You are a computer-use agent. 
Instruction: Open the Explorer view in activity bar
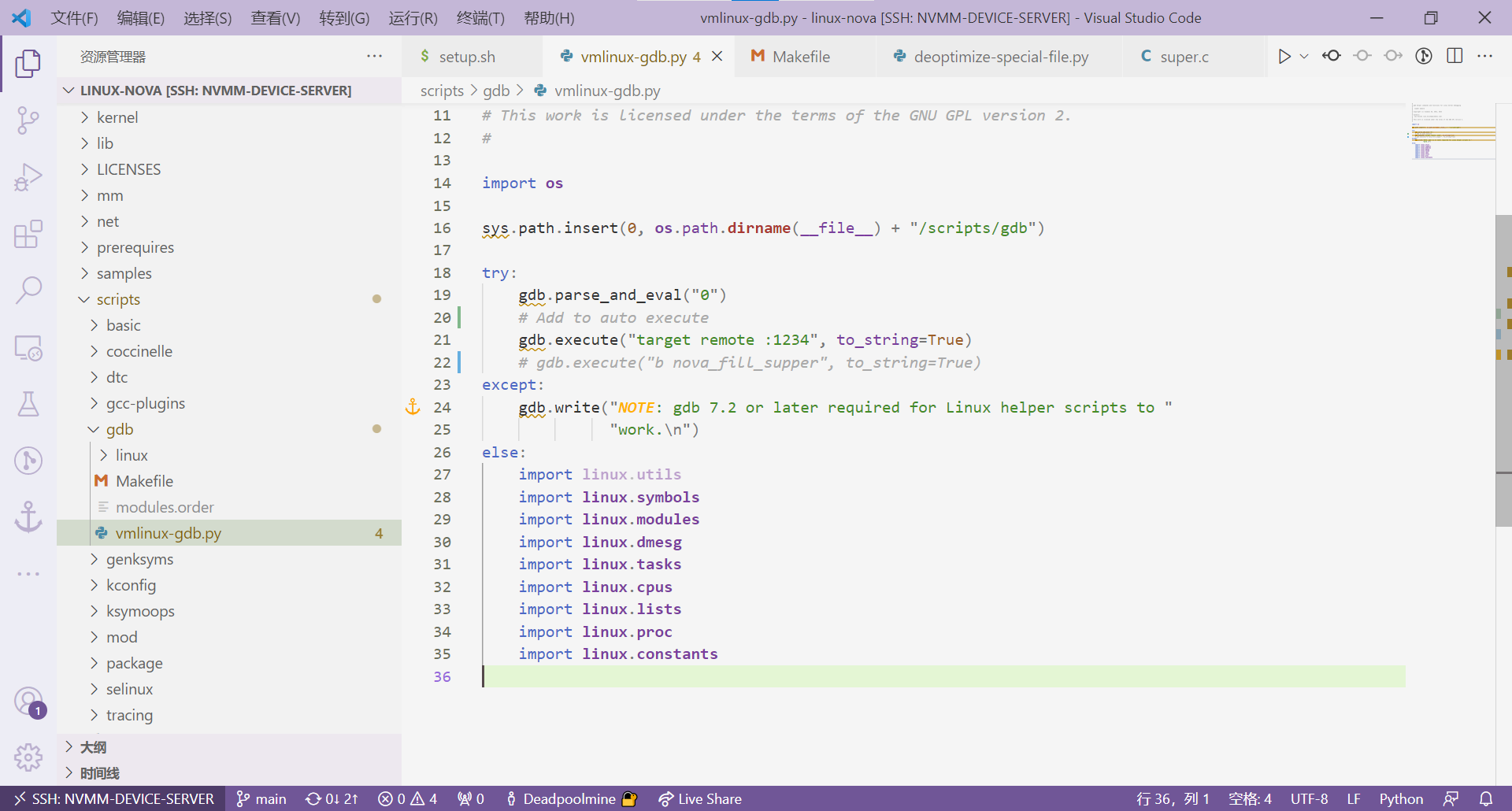(28, 64)
